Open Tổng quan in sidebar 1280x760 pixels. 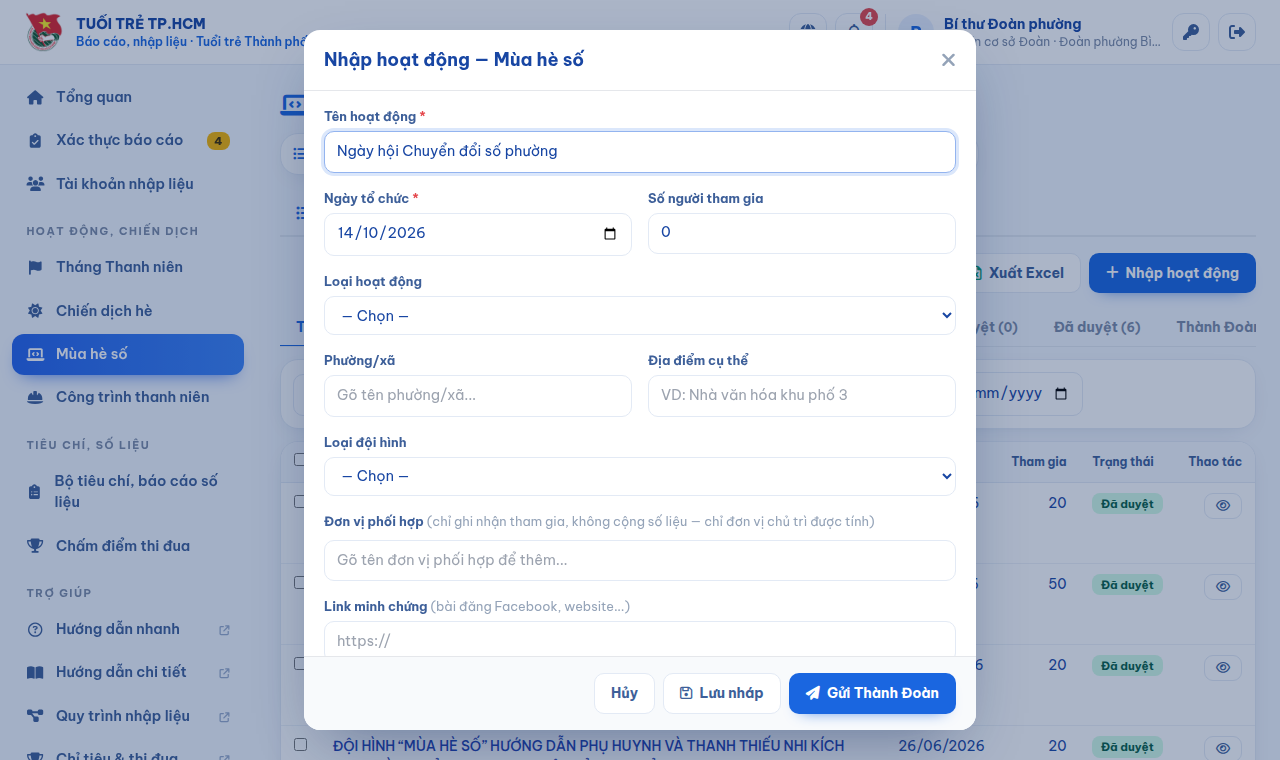tap(128, 97)
